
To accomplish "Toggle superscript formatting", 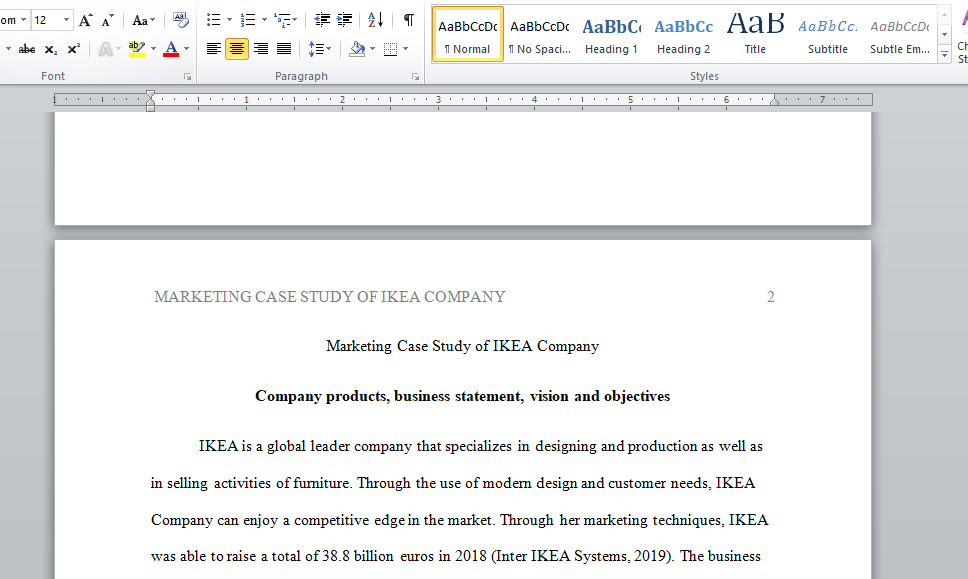I will [x=73, y=49].
